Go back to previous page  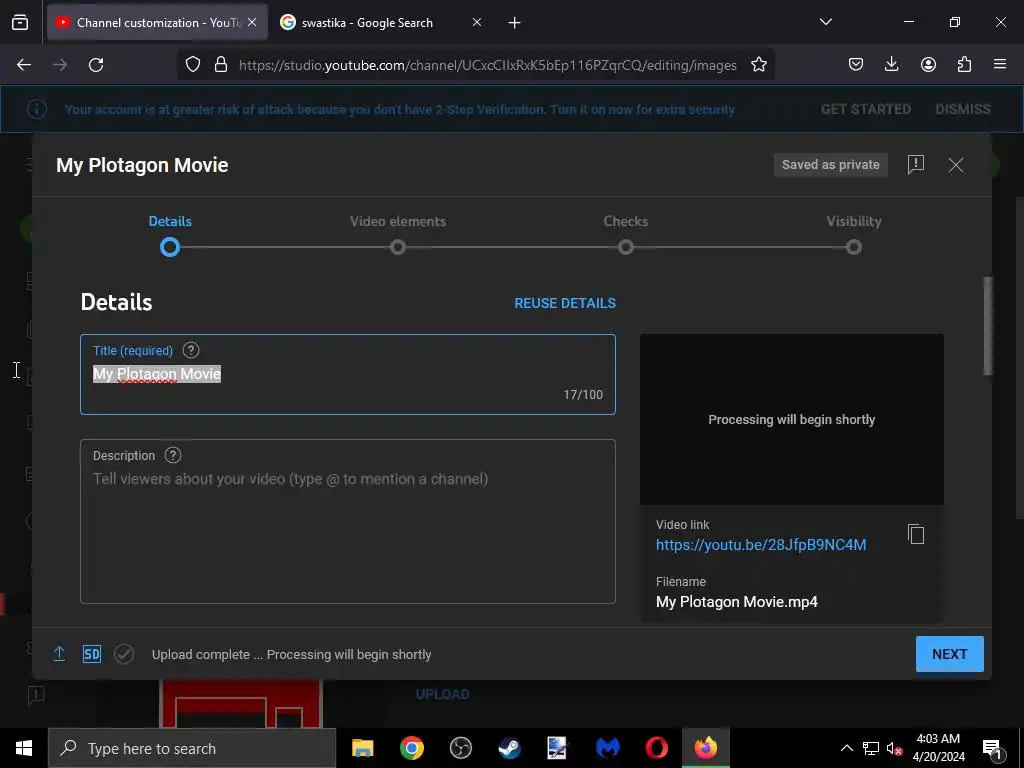[x=24, y=65]
